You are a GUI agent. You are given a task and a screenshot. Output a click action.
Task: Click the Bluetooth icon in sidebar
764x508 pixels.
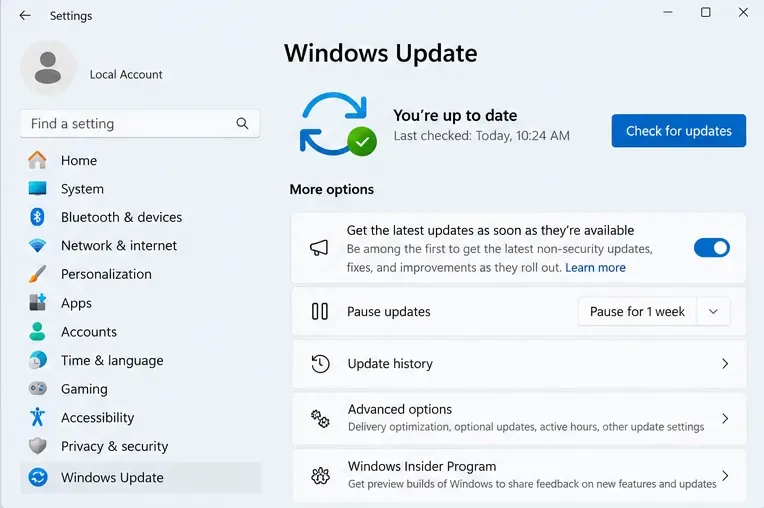[x=38, y=217]
